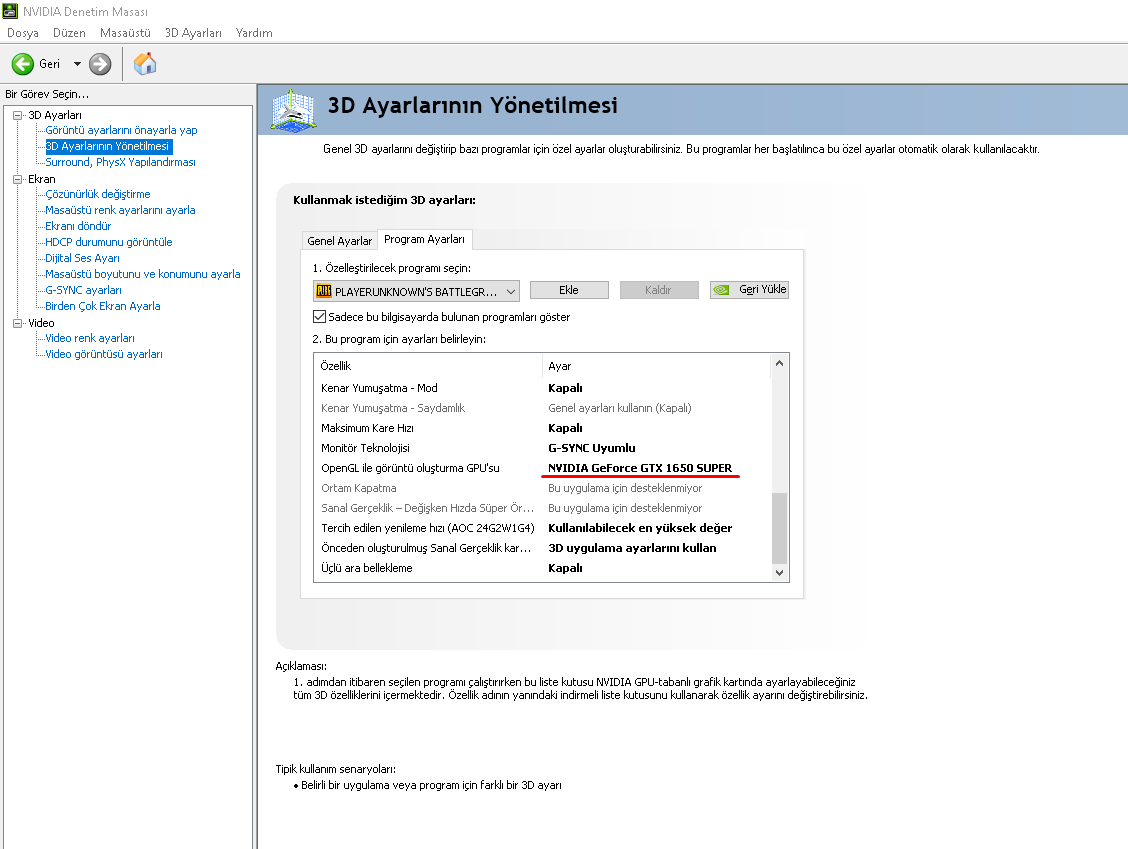Switch to the Genel Ayarlar tab

tap(340, 241)
